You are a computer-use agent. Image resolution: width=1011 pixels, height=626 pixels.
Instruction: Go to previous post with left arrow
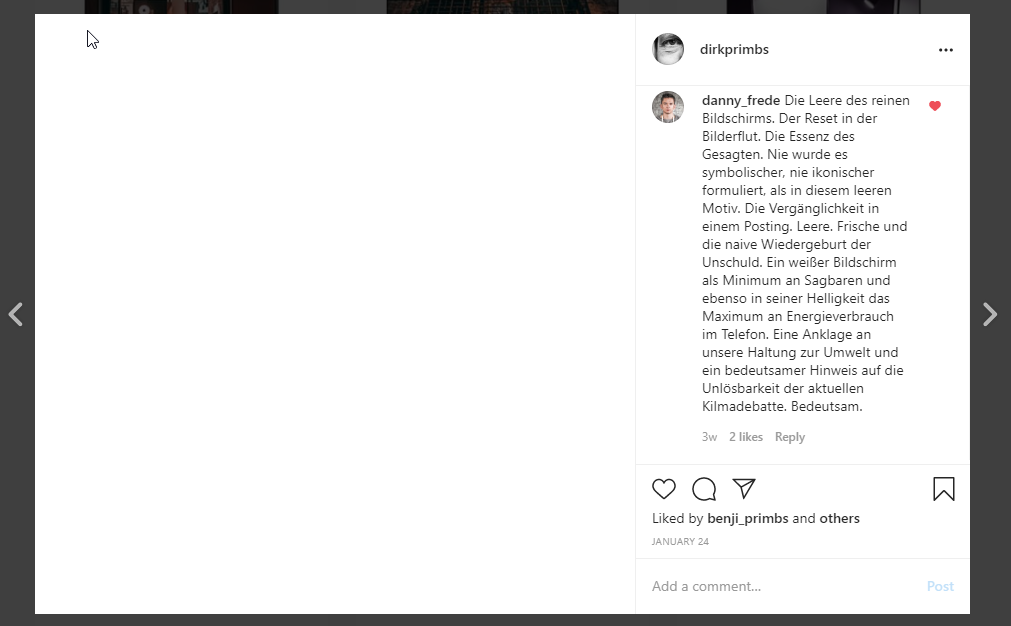pyautogui.click(x=16, y=315)
